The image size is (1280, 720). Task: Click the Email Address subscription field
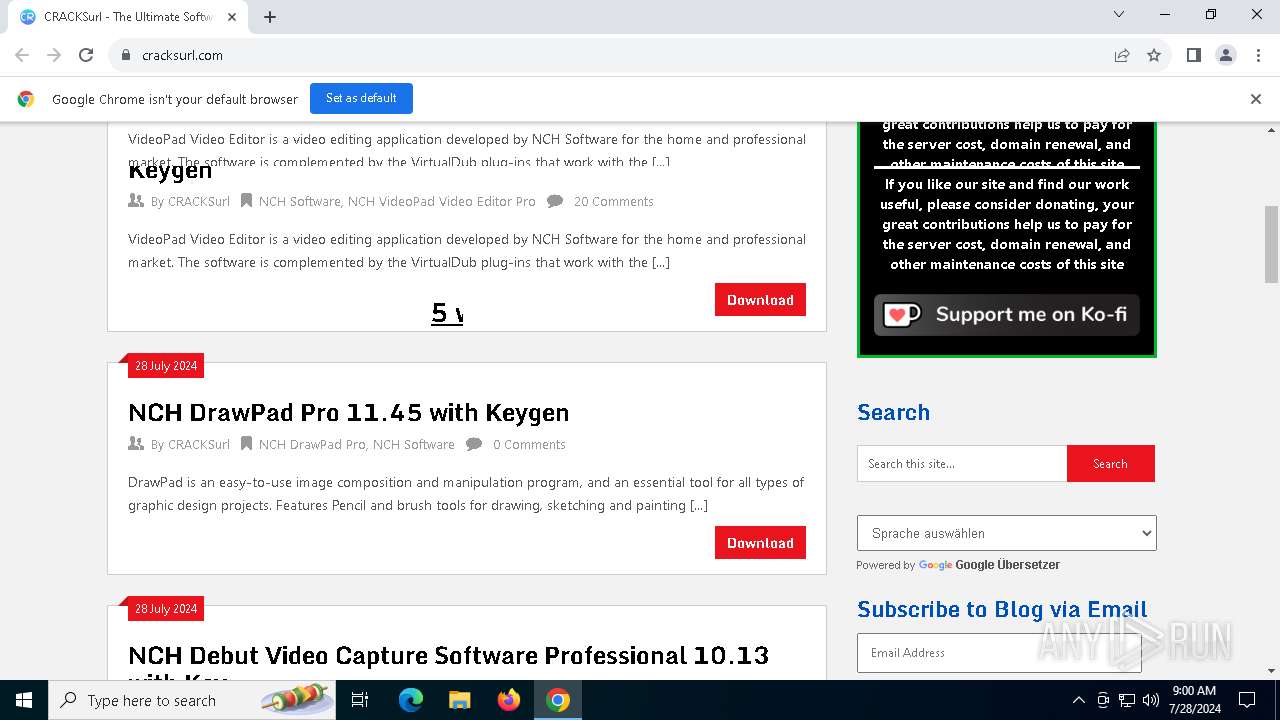[999, 653]
